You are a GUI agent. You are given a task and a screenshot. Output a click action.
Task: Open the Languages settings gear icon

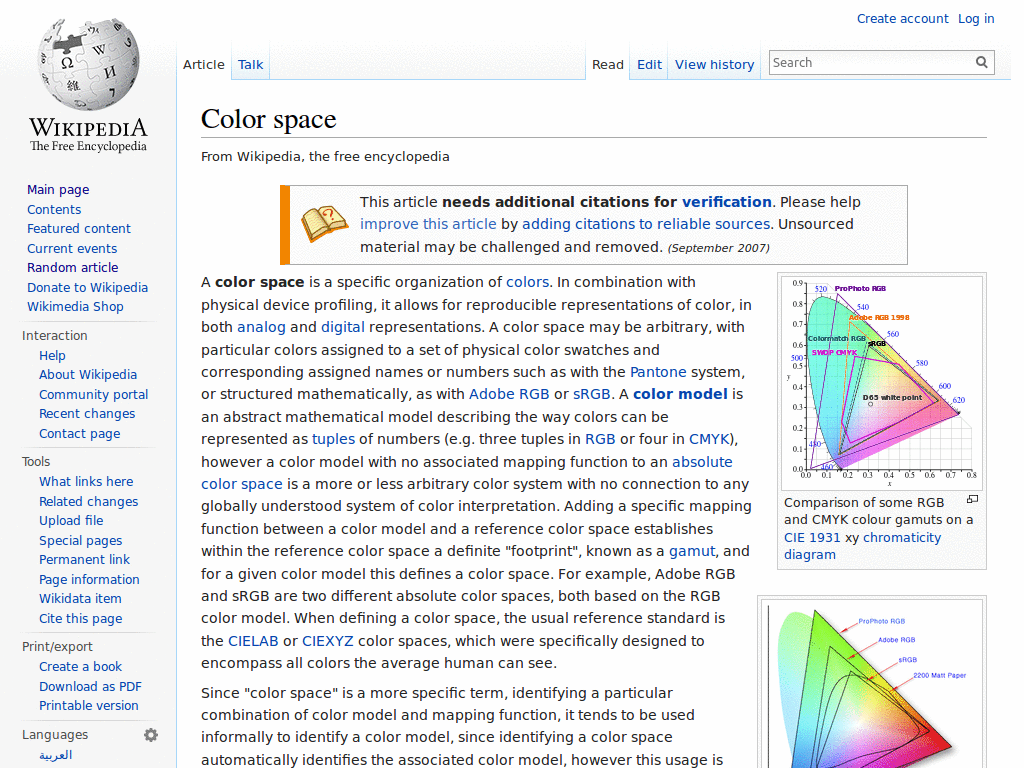click(151, 735)
